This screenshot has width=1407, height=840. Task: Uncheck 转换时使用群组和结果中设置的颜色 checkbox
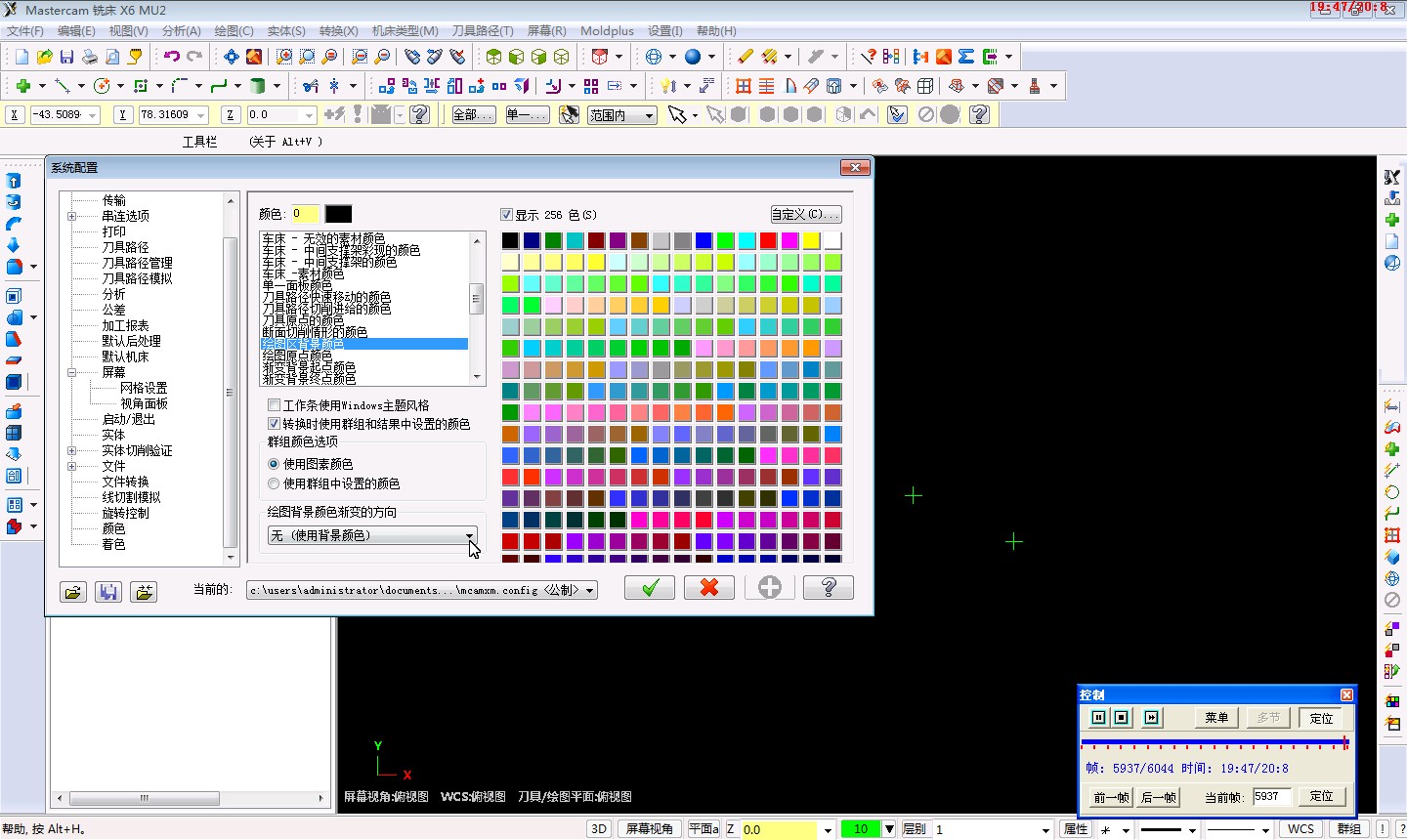(x=275, y=424)
